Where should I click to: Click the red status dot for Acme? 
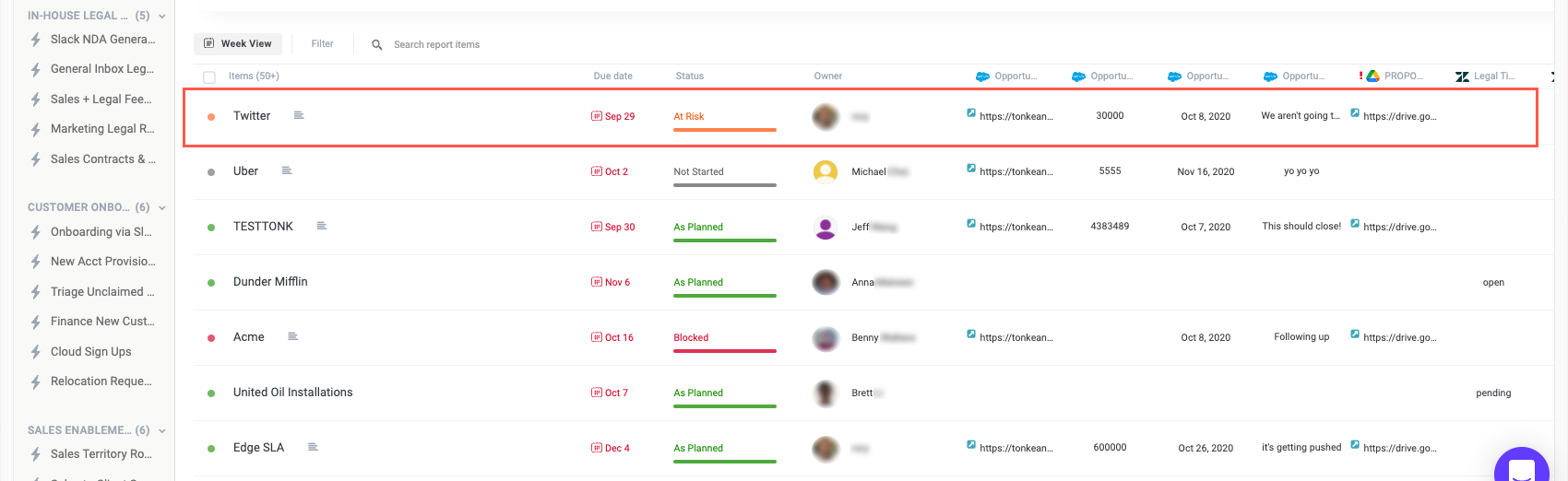(x=211, y=338)
